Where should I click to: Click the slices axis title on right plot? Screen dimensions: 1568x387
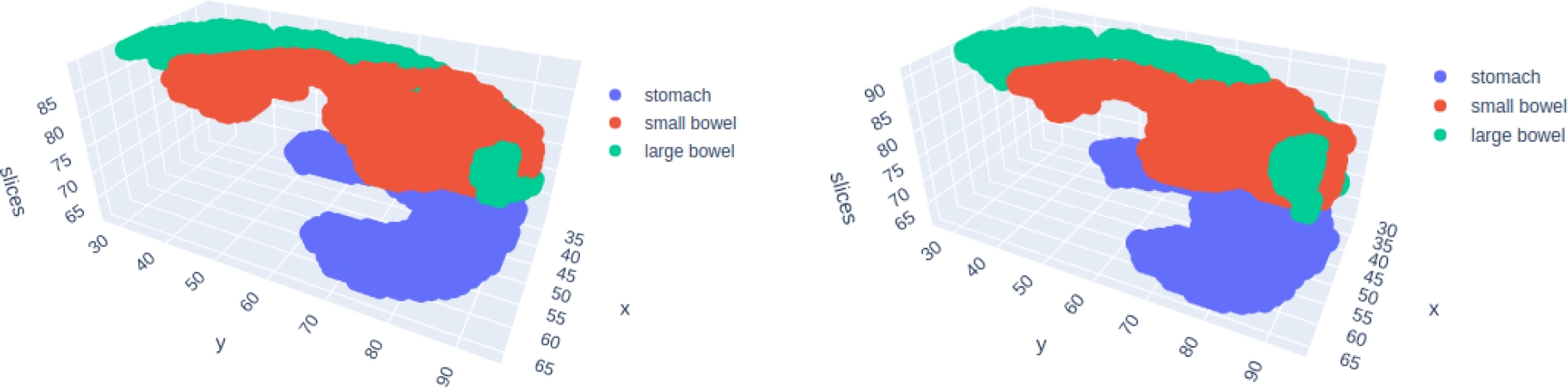coord(842,199)
